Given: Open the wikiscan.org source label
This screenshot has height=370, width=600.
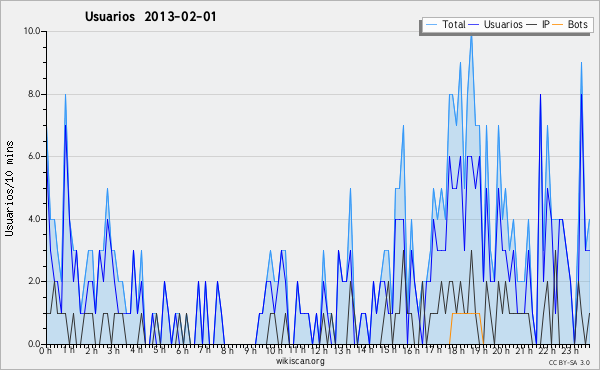Looking at the screenshot, I should point(300,361).
